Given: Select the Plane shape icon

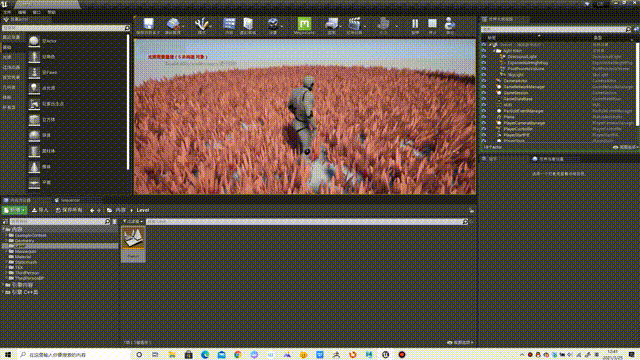Looking at the screenshot, I should click(34, 182).
